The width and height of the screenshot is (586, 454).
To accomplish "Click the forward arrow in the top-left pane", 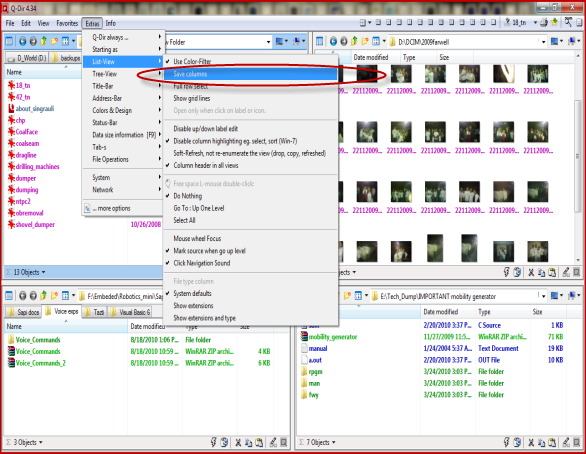I will 33,41.
